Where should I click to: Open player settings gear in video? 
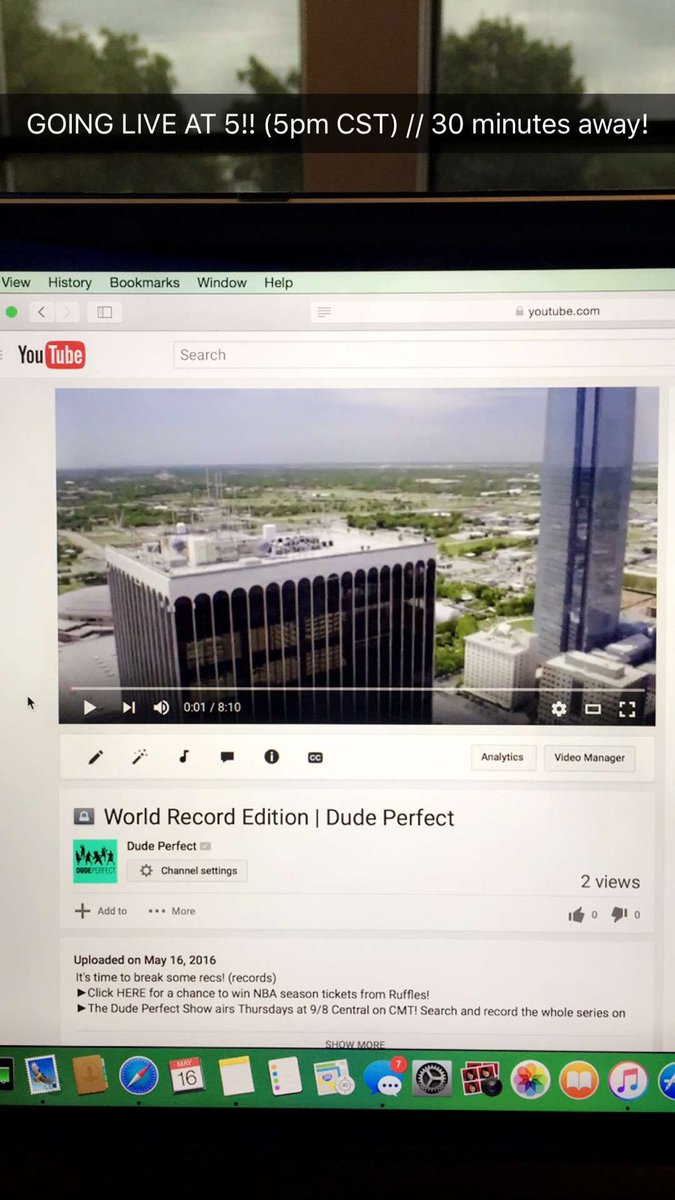(559, 709)
